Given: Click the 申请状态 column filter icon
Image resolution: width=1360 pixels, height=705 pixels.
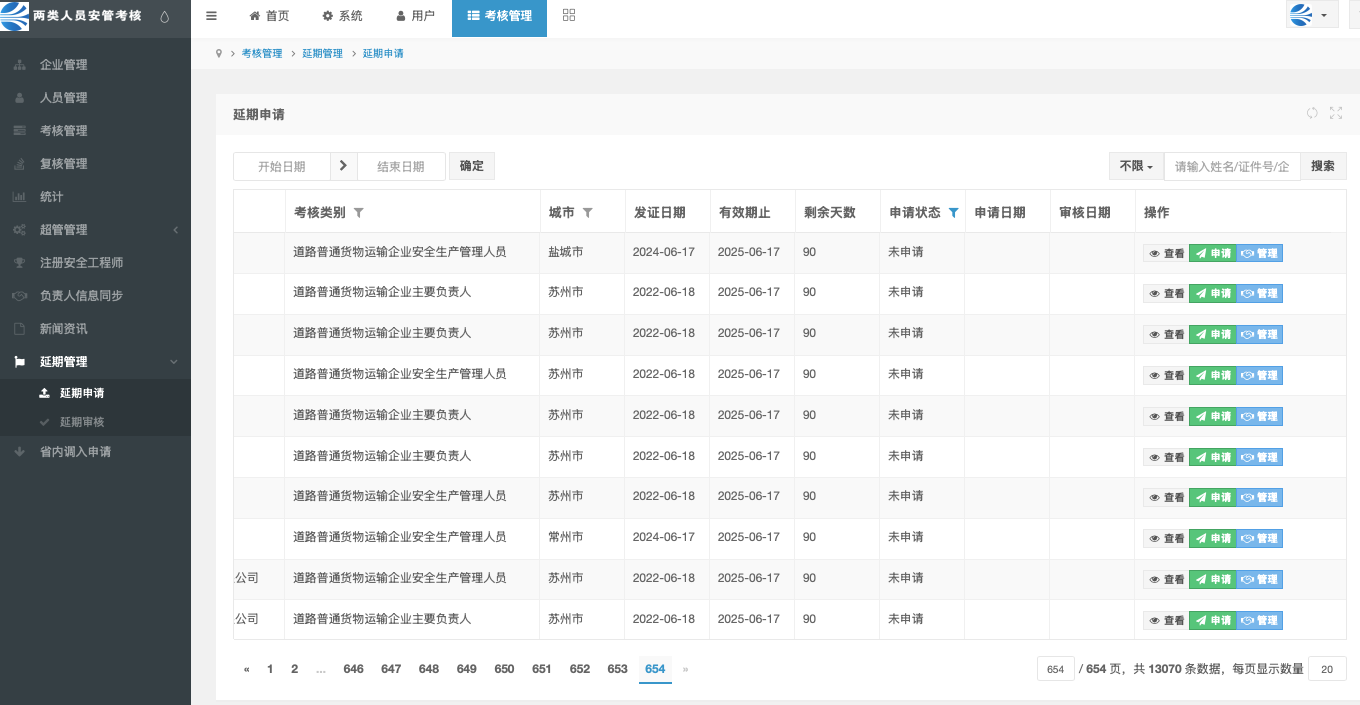Looking at the screenshot, I should point(953,213).
